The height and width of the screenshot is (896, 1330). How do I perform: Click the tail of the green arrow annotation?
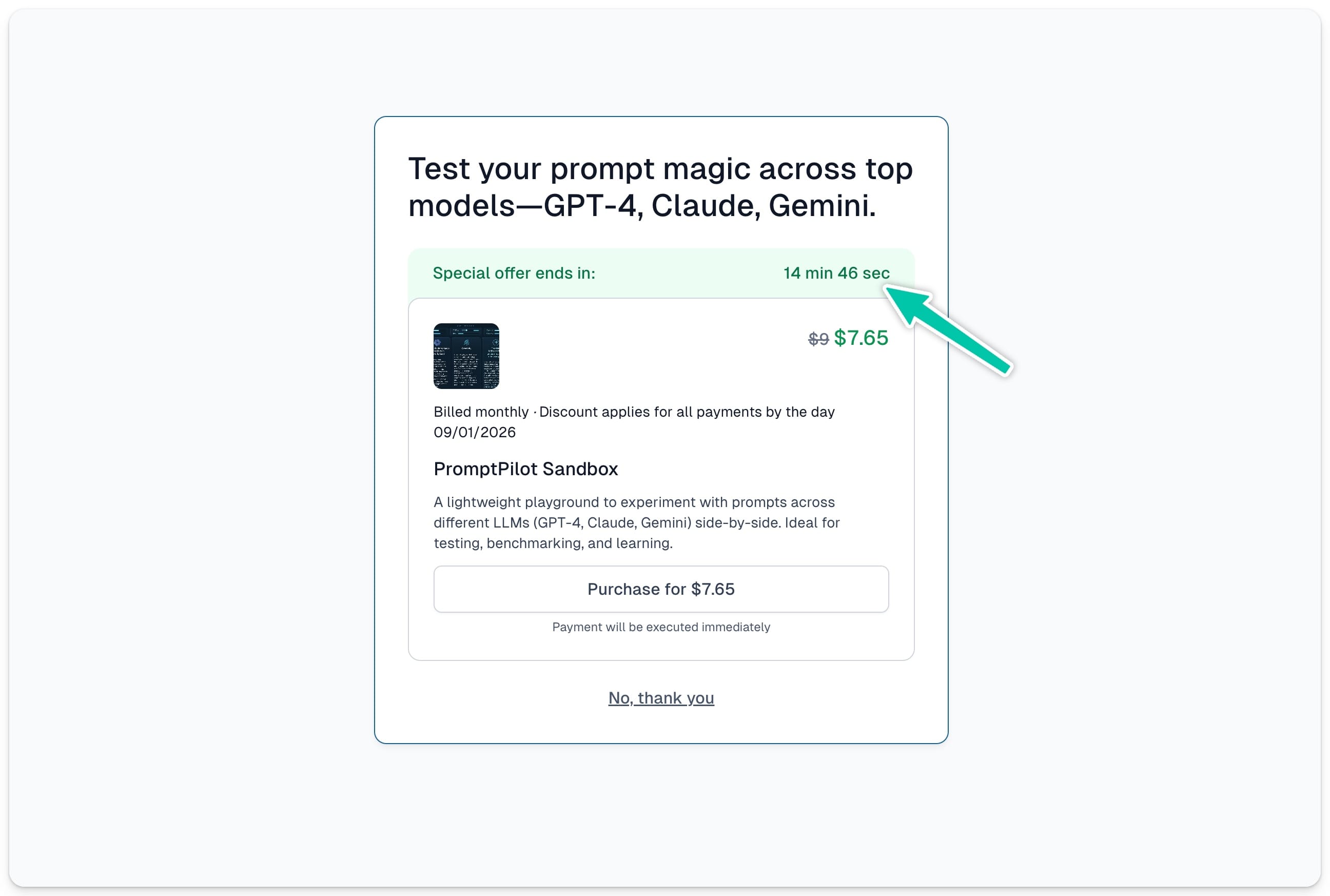997,364
